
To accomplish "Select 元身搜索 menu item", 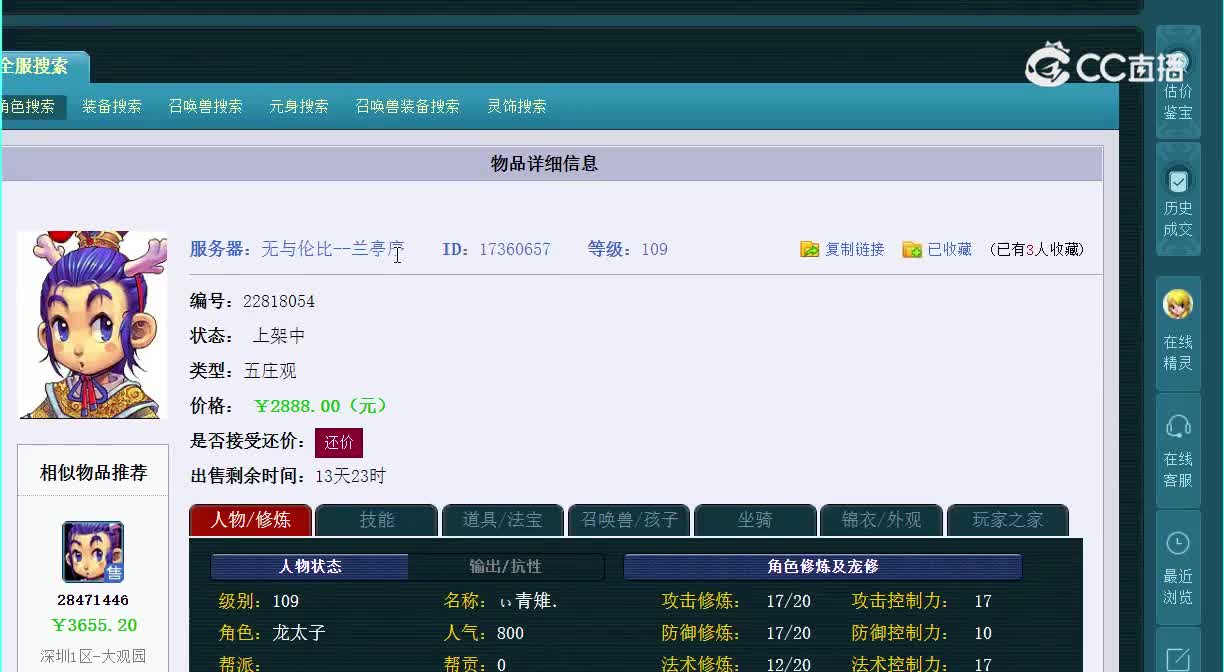I will tap(299, 106).
